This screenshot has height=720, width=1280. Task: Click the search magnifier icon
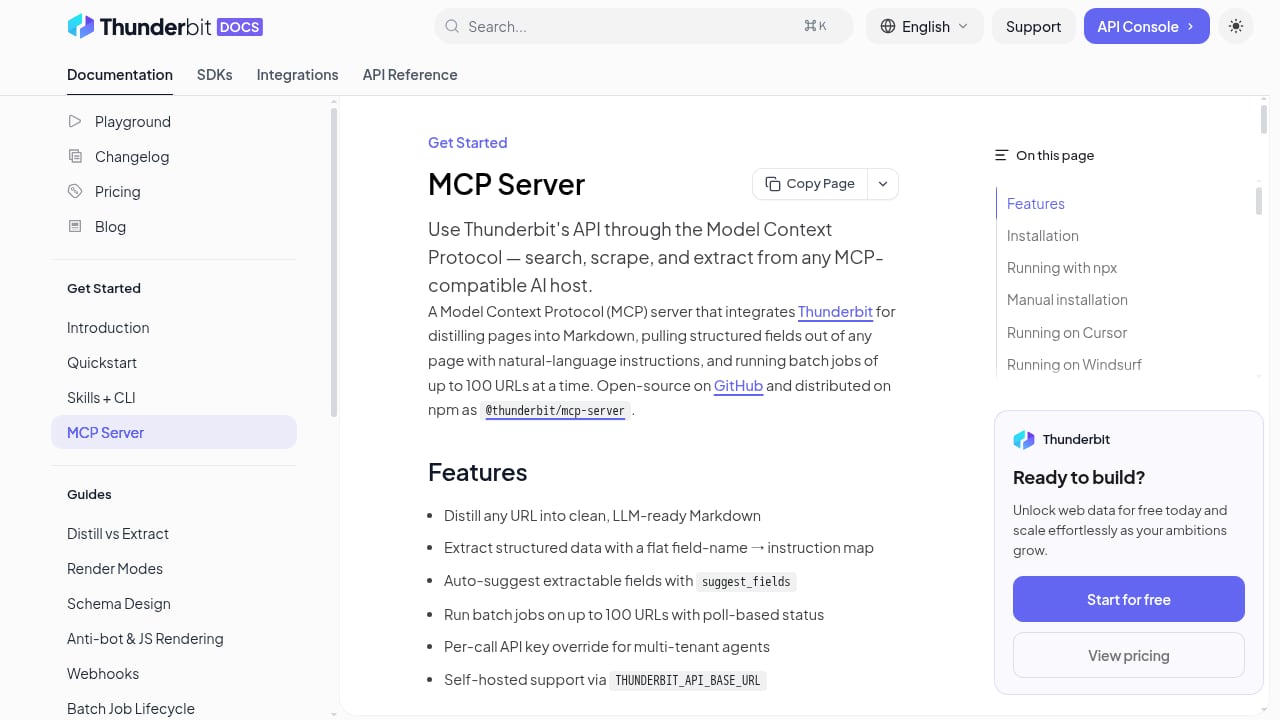tap(452, 26)
